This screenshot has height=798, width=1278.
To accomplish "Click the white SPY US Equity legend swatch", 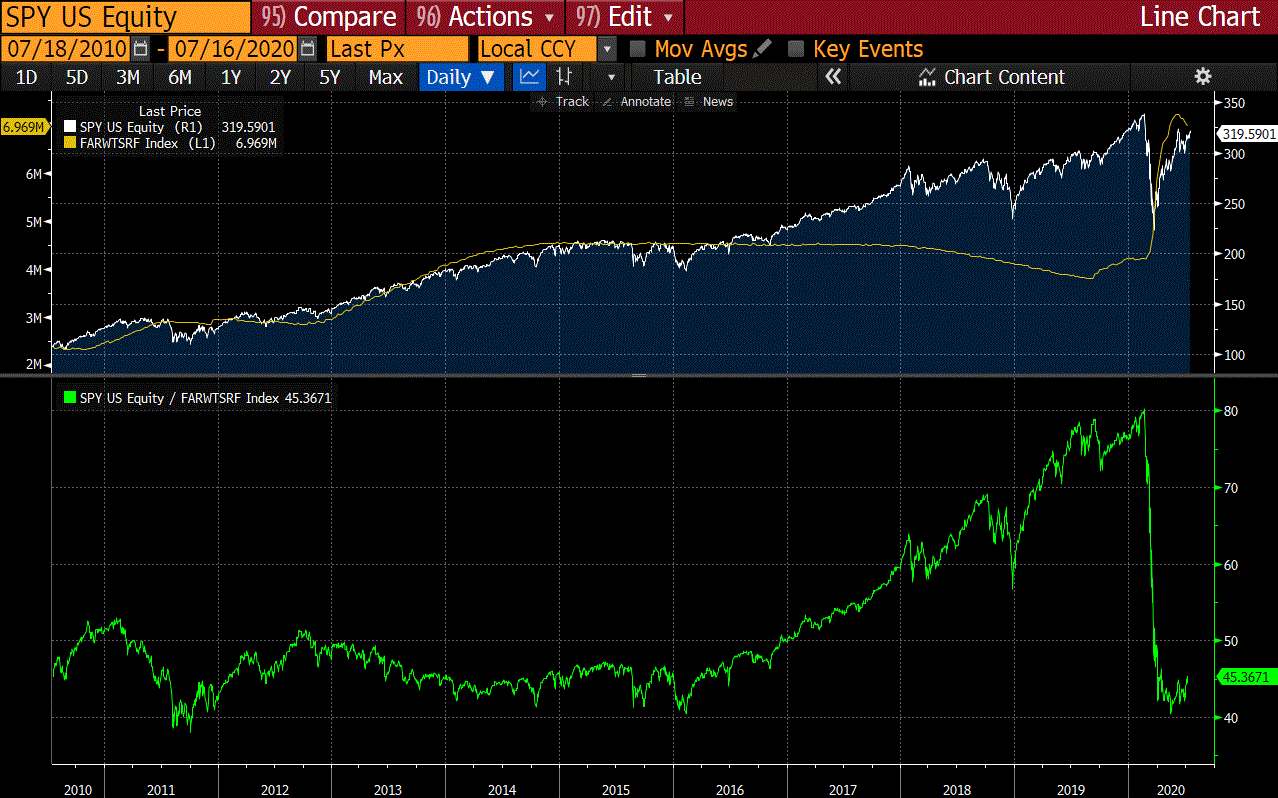I will tap(69, 127).
